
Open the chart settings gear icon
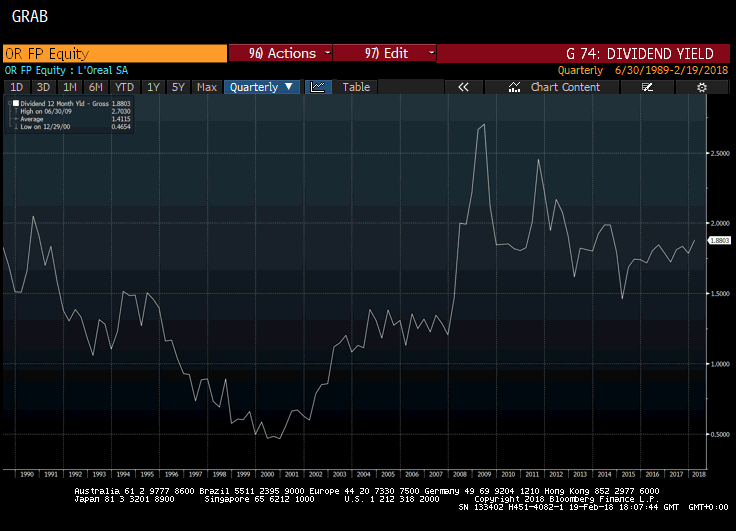tap(702, 87)
